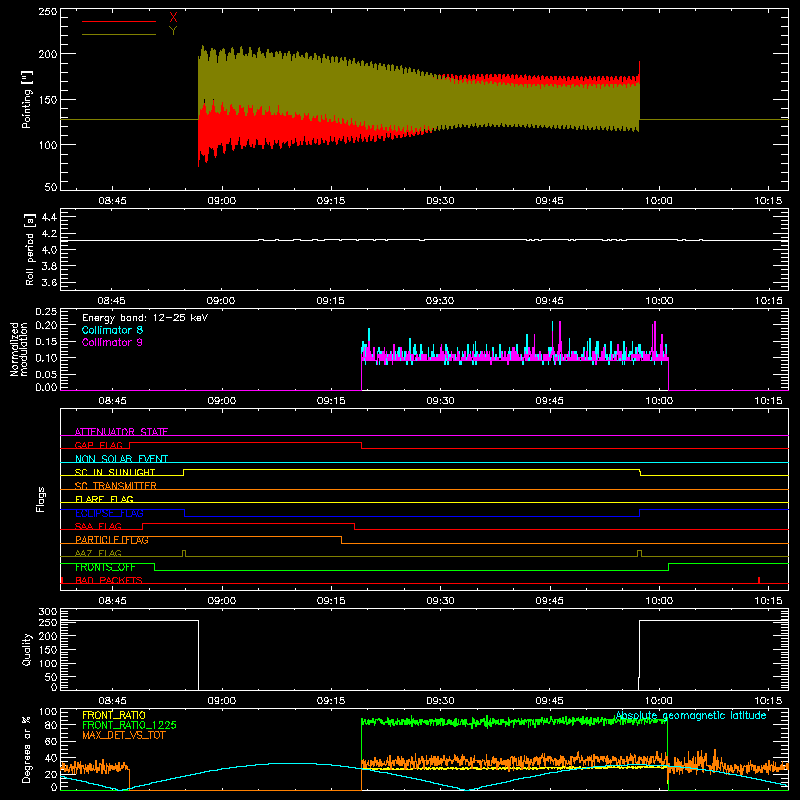
Task: Click 08:45 time label under Quality plot
Action: pyautogui.click(x=112, y=701)
